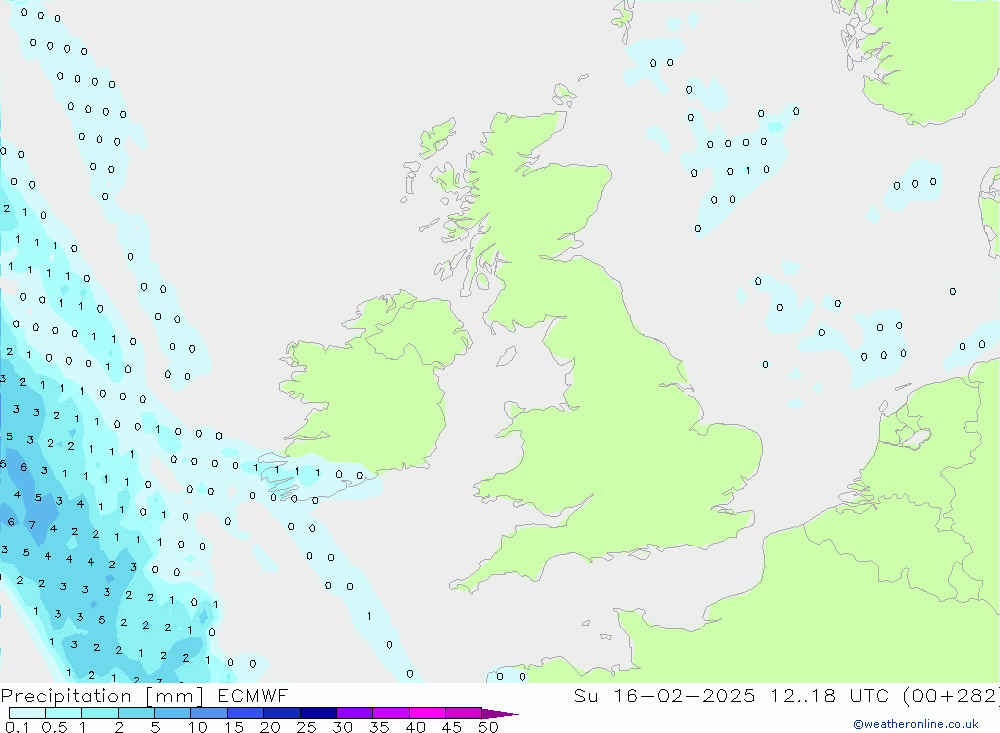Select the 5–10 mm legend color swatch
Screen dimensions: 1000x733
(x=173, y=713)
